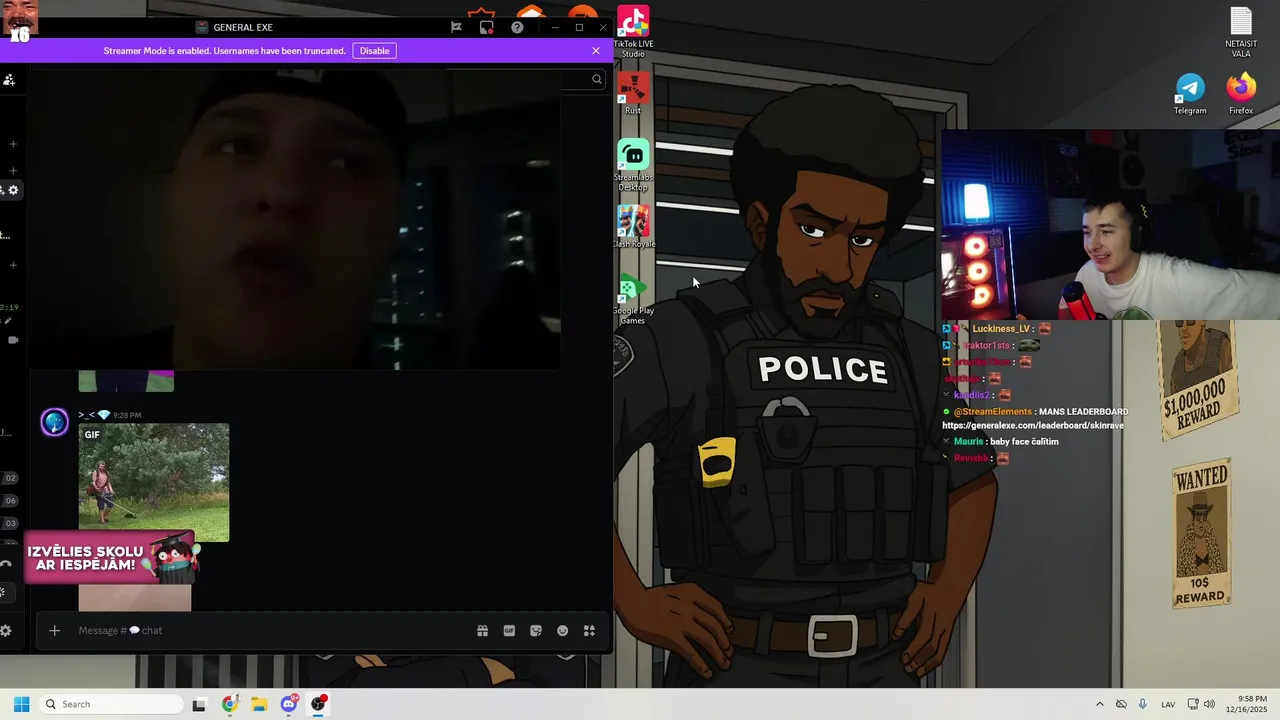Open the apps icon in the message bar
The width and height of the screenshot is (1280, 720).
pos(589,630)
